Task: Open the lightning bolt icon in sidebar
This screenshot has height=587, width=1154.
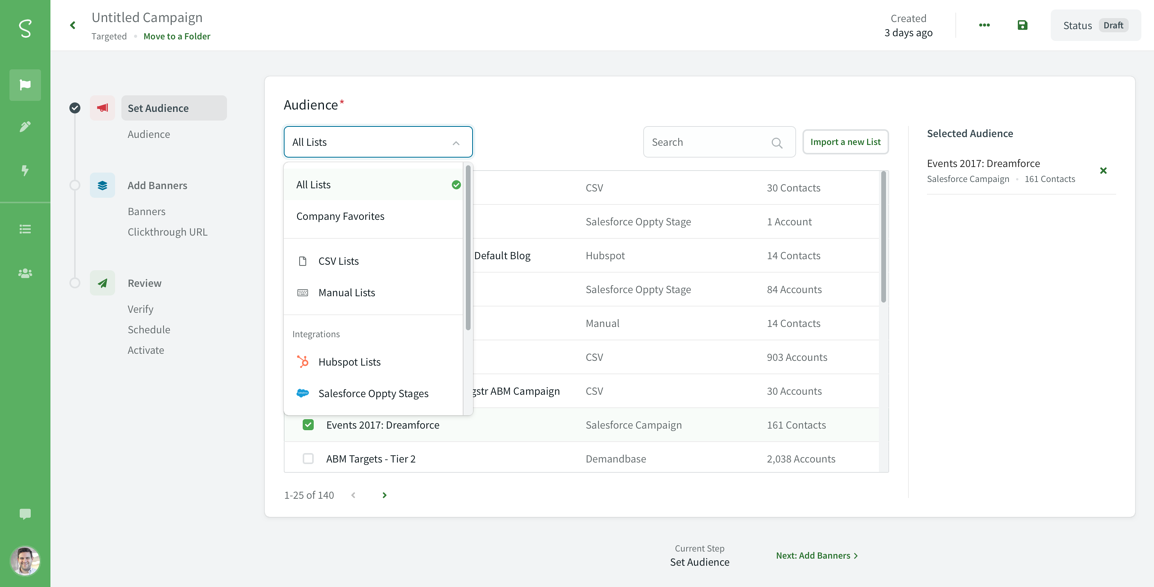Action: click(25, 171)
